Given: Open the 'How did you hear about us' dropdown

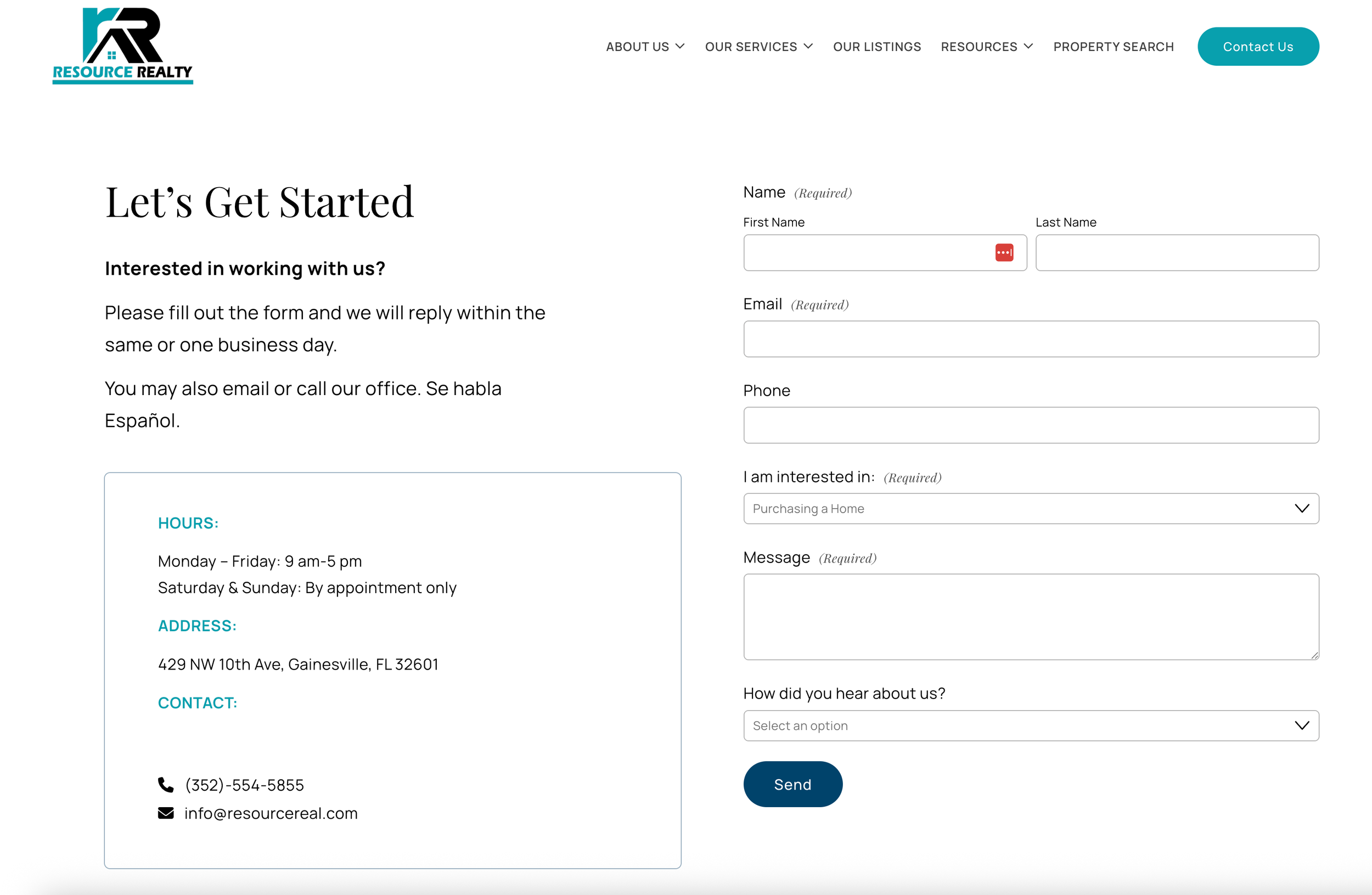Looking at the screenshot, I should pyautogui.click(x=1031, y=725).
